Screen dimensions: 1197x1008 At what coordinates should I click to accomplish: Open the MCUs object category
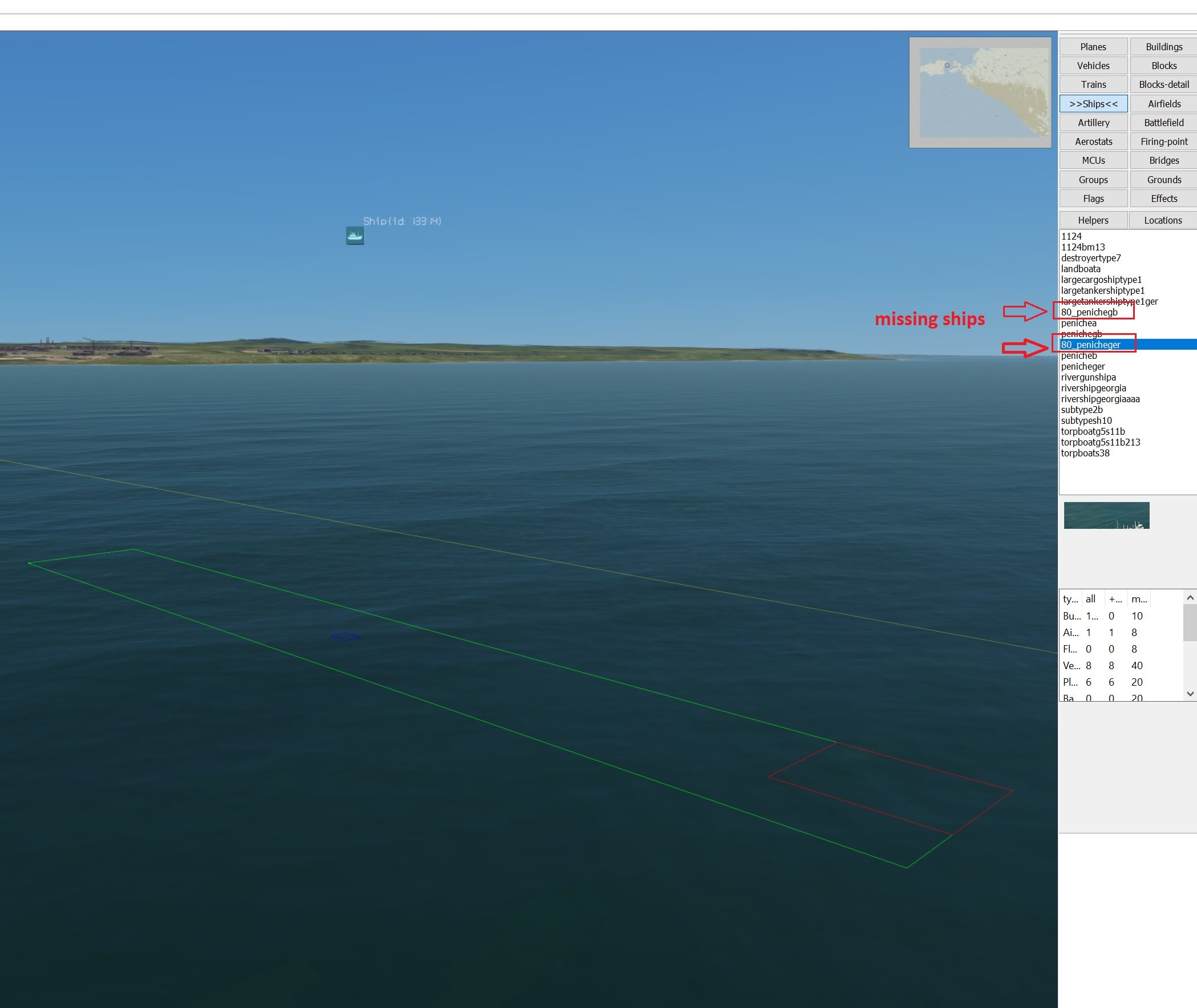(x=1093, y=160)
